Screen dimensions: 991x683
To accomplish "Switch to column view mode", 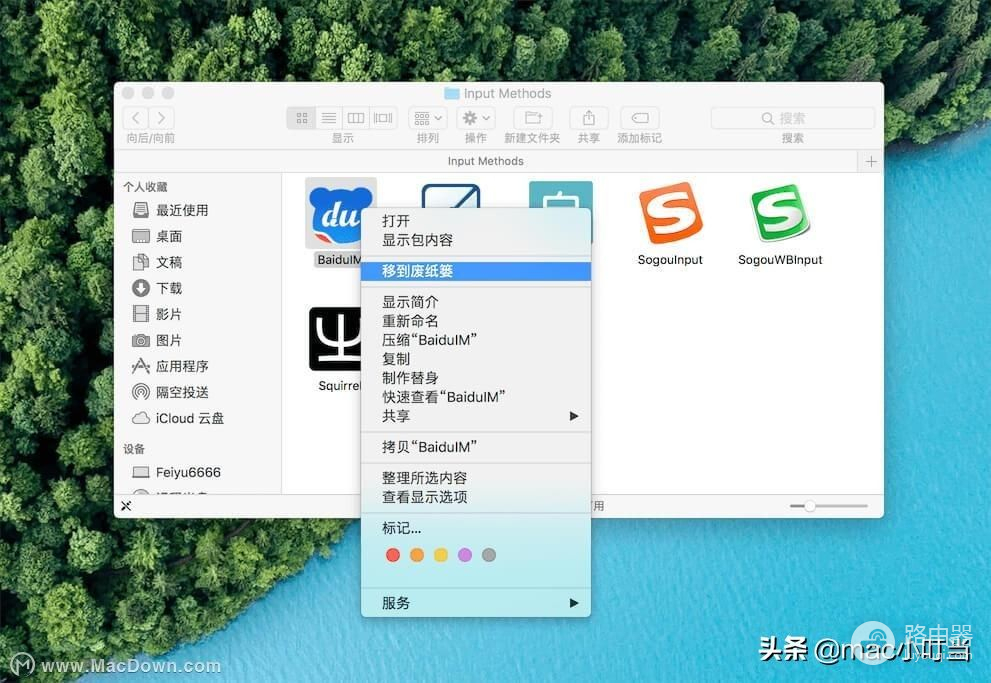I will coord(356,118).
